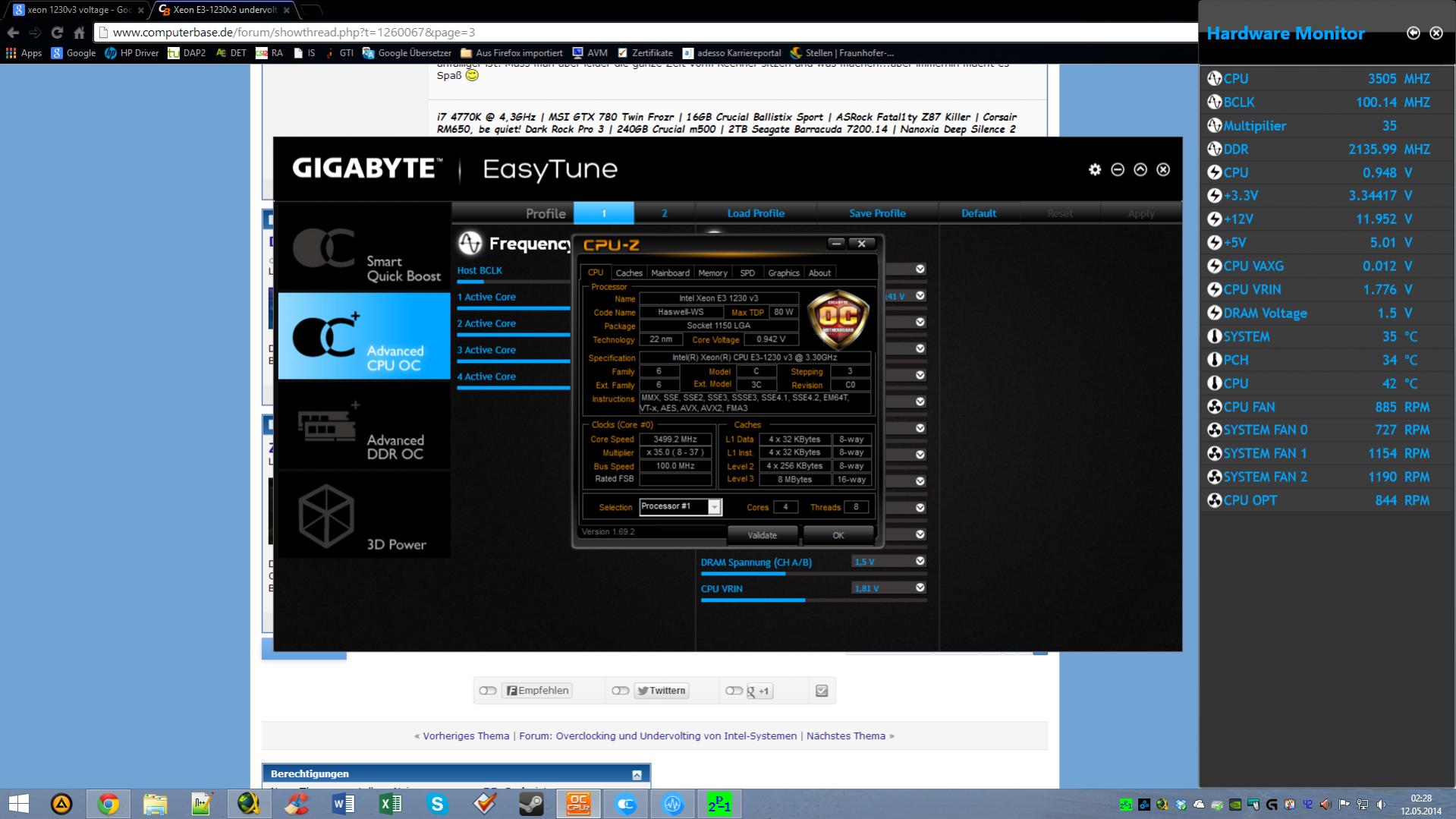Click Chrome home button icon
This screenshot has width=1456, height=819.
[x=79, y=33]
